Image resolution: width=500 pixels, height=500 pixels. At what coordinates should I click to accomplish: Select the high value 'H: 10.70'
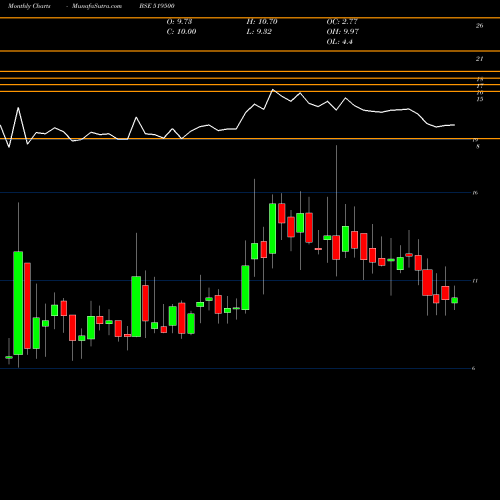point(262,22)
